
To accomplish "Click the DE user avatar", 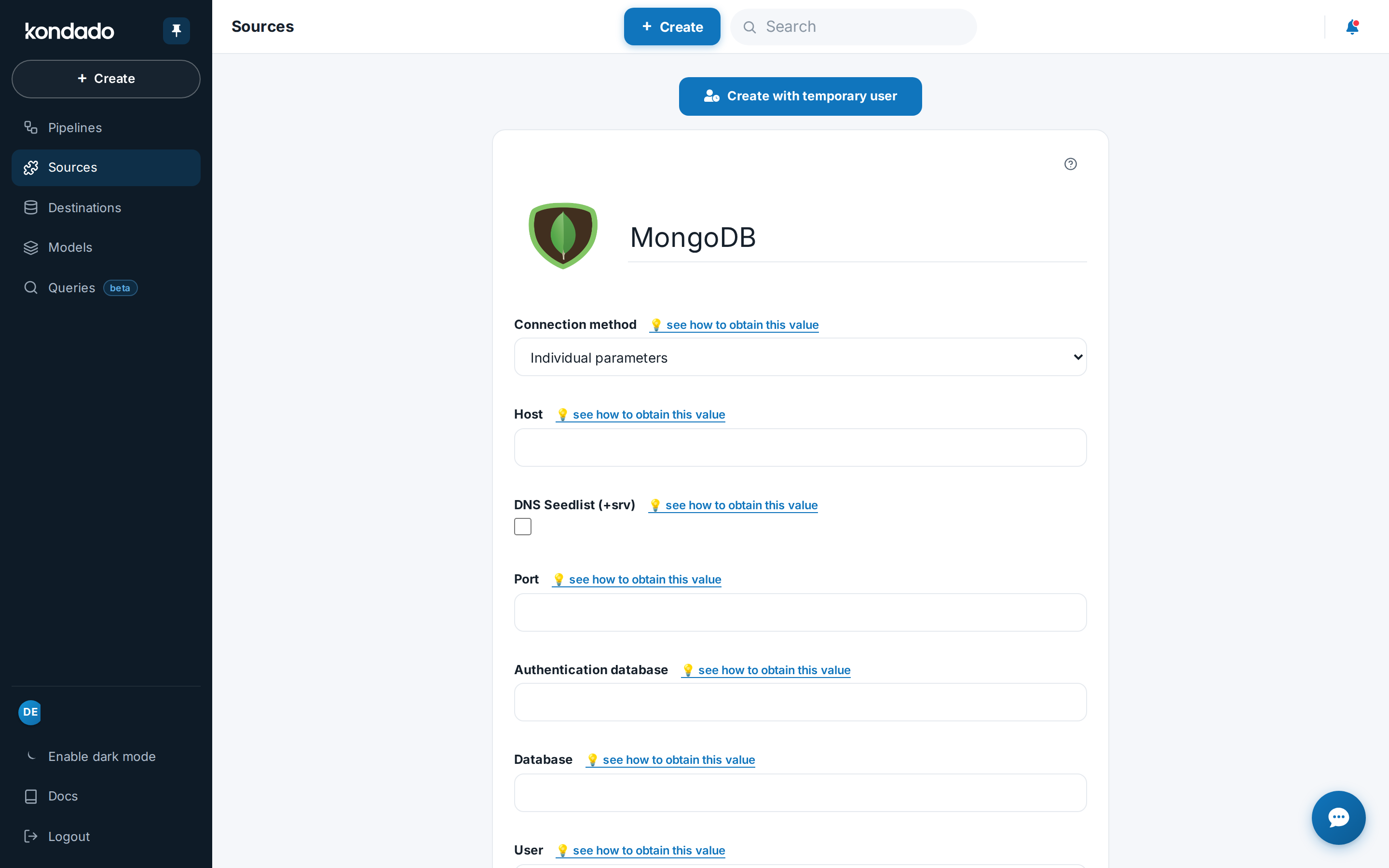I will pyautogui.click(x=30, y=712).
